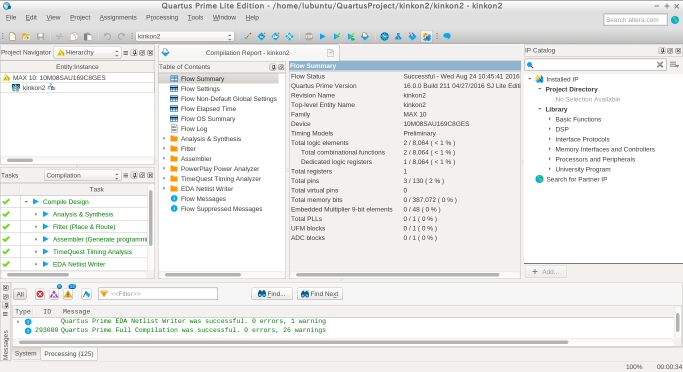Switch to the System messages tab
683x372 pixels.
[x=25, y=353]
